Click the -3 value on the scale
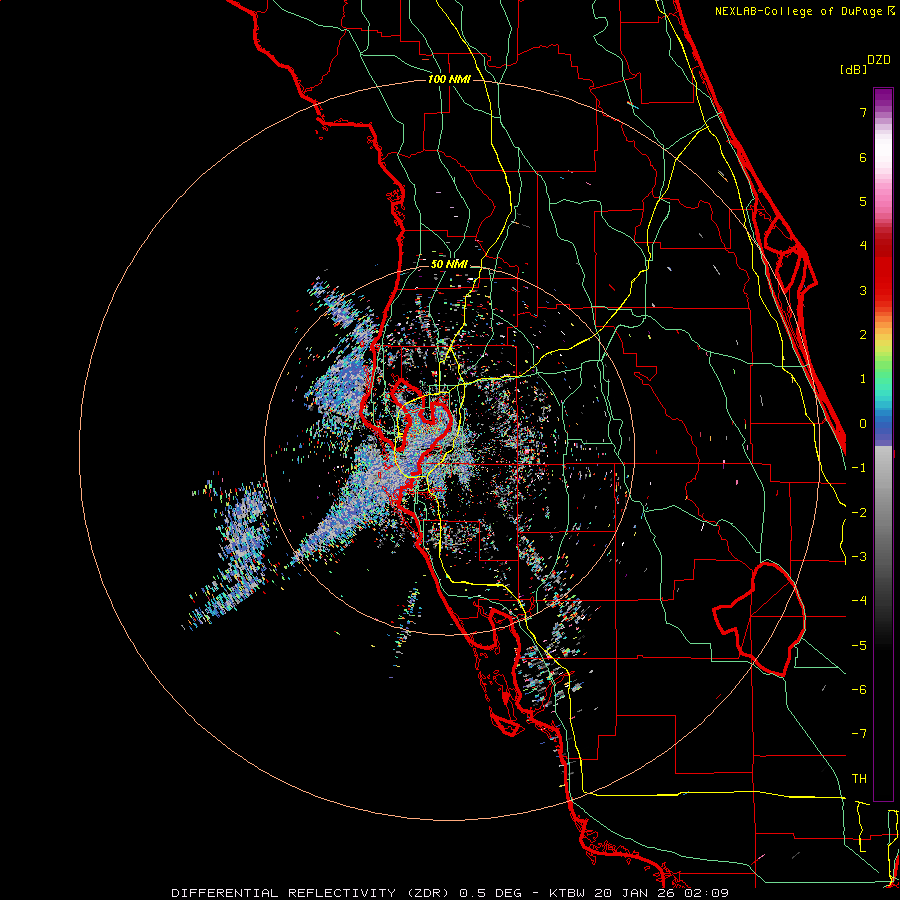This screenshot has height=900, width=900. 859,557
